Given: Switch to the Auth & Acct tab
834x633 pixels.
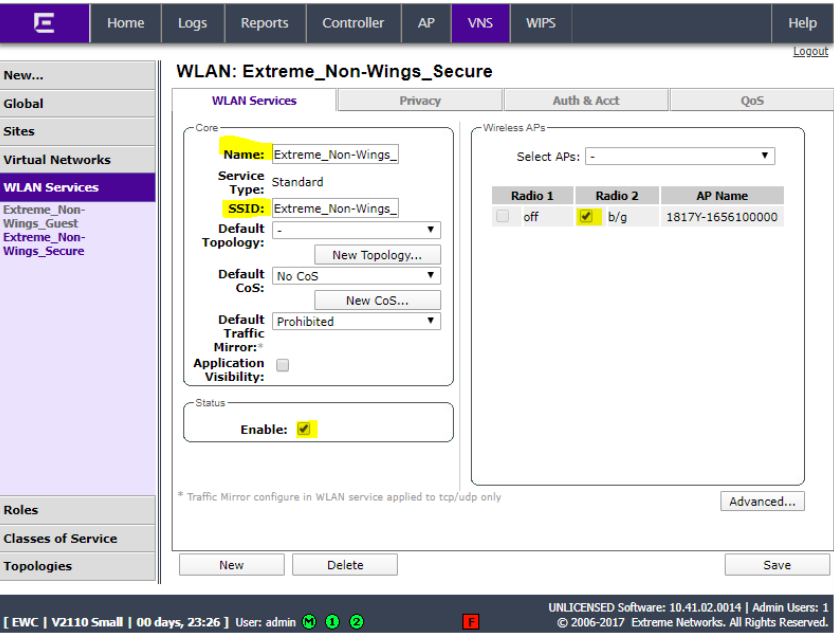Looking at the screenshot, I should (586, 101).
